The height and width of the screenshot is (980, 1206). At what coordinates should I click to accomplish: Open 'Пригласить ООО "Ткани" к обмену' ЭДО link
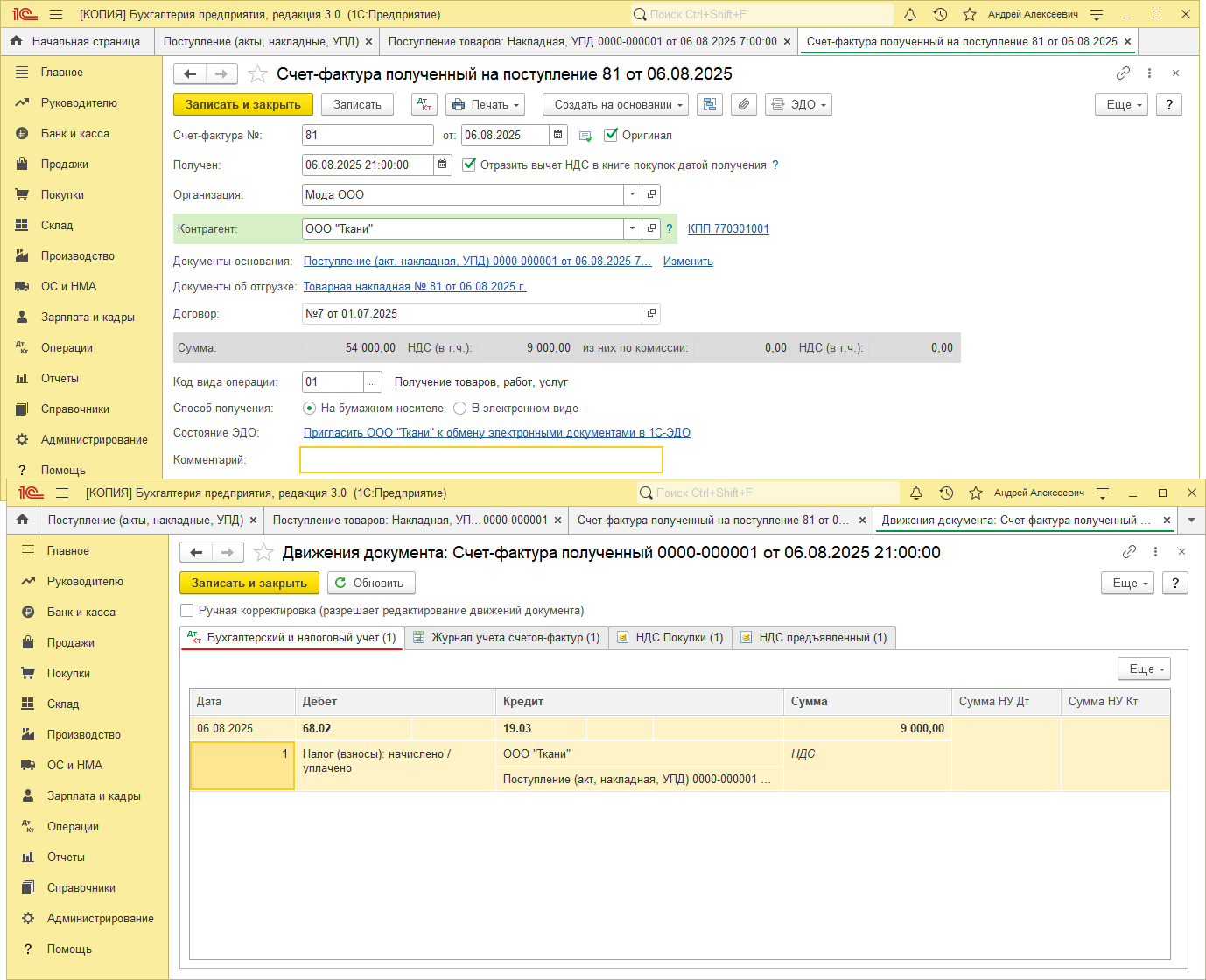click(497, 432)
